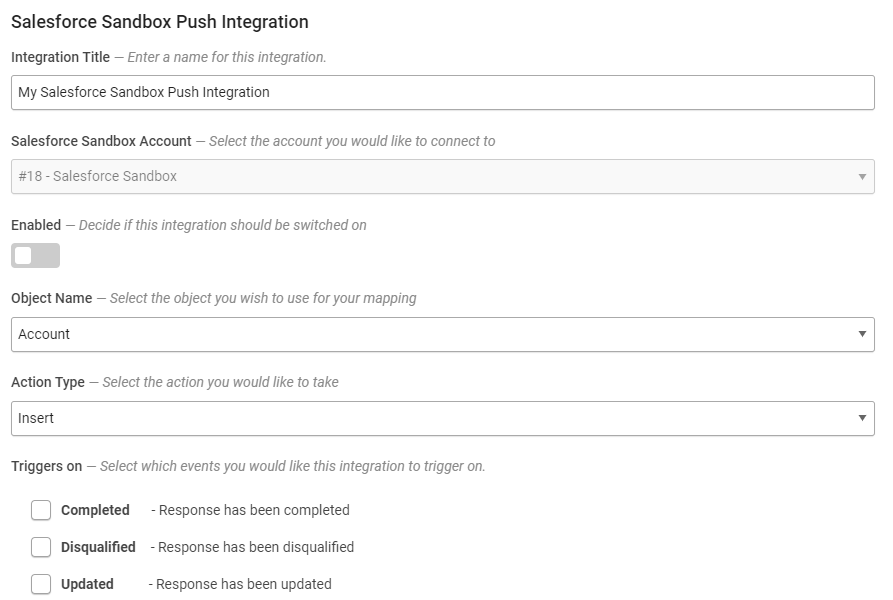
Task: Click the arrow on the #18 Salesforce Sandbox selector
Action: (862, 177)
